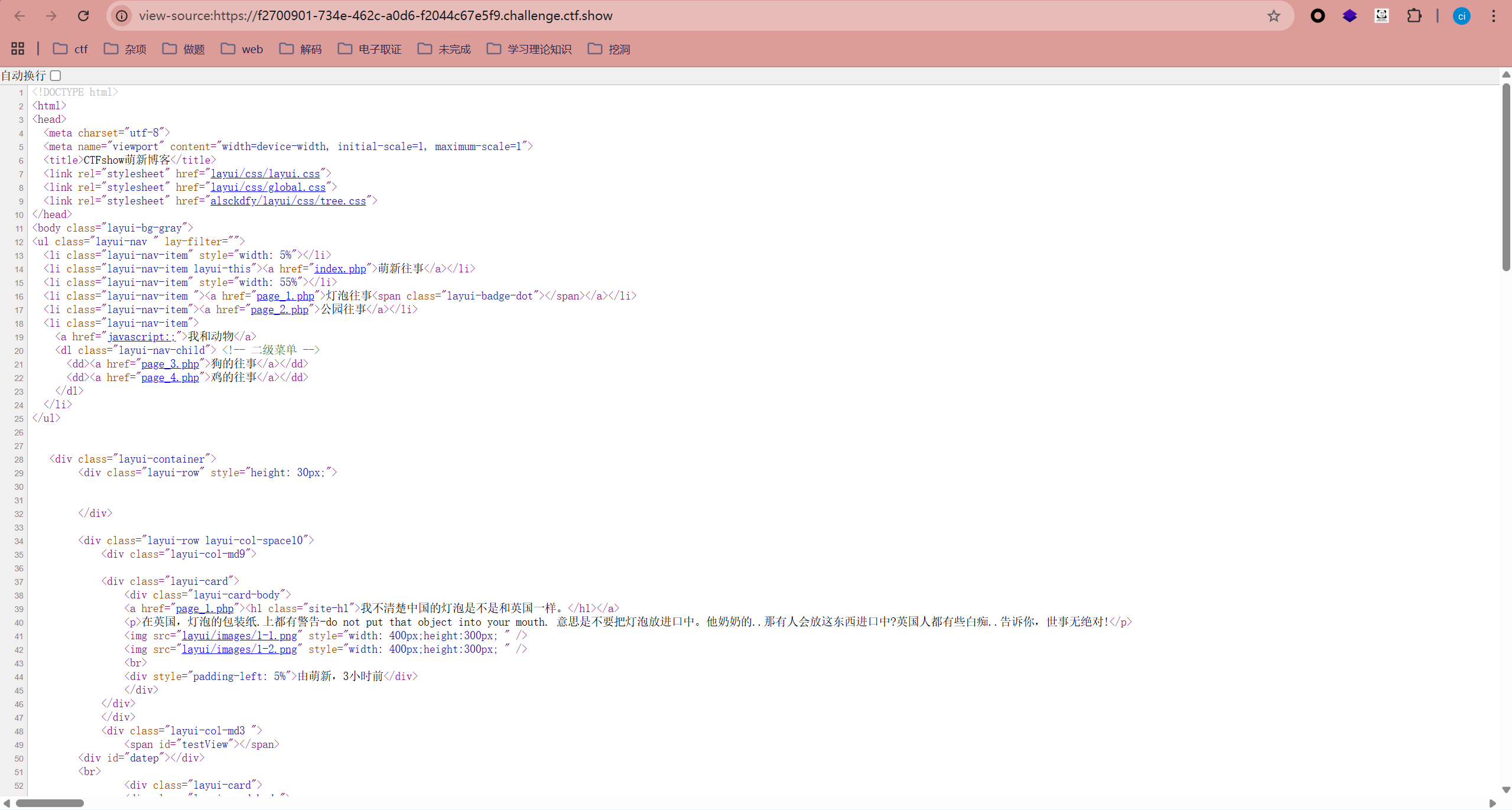Click the forward navigation arrow
This screenshot has width=1512, height=810.
pos(51,16)
